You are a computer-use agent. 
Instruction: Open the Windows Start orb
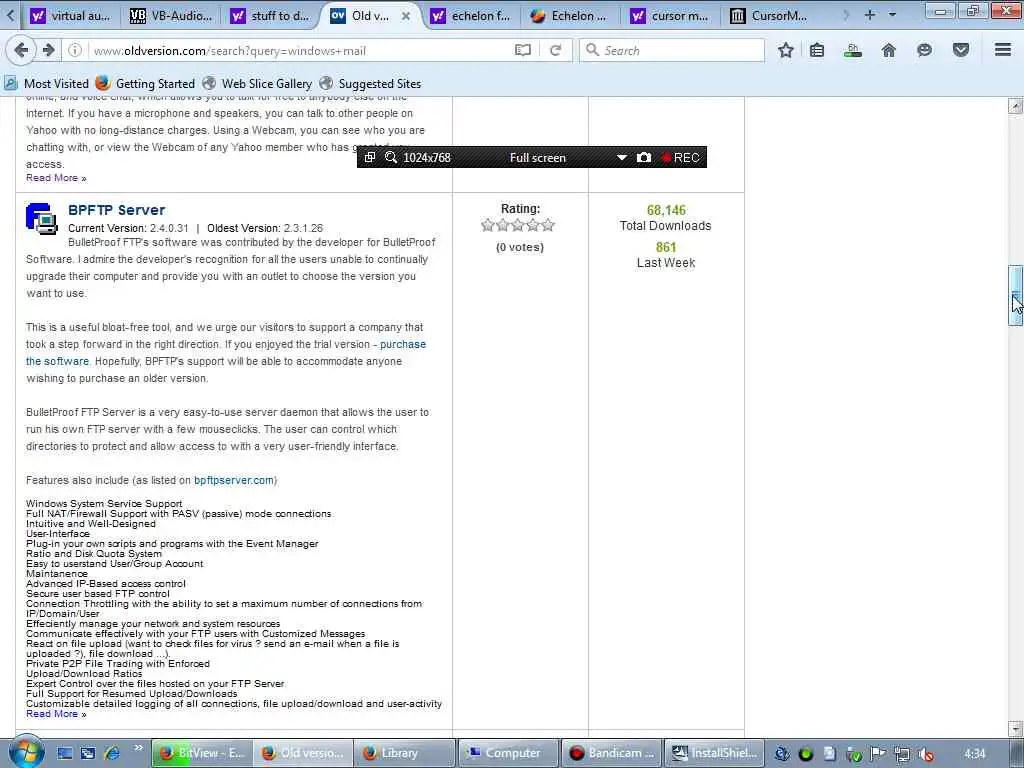pyautogui.click(x=27, y=752)
